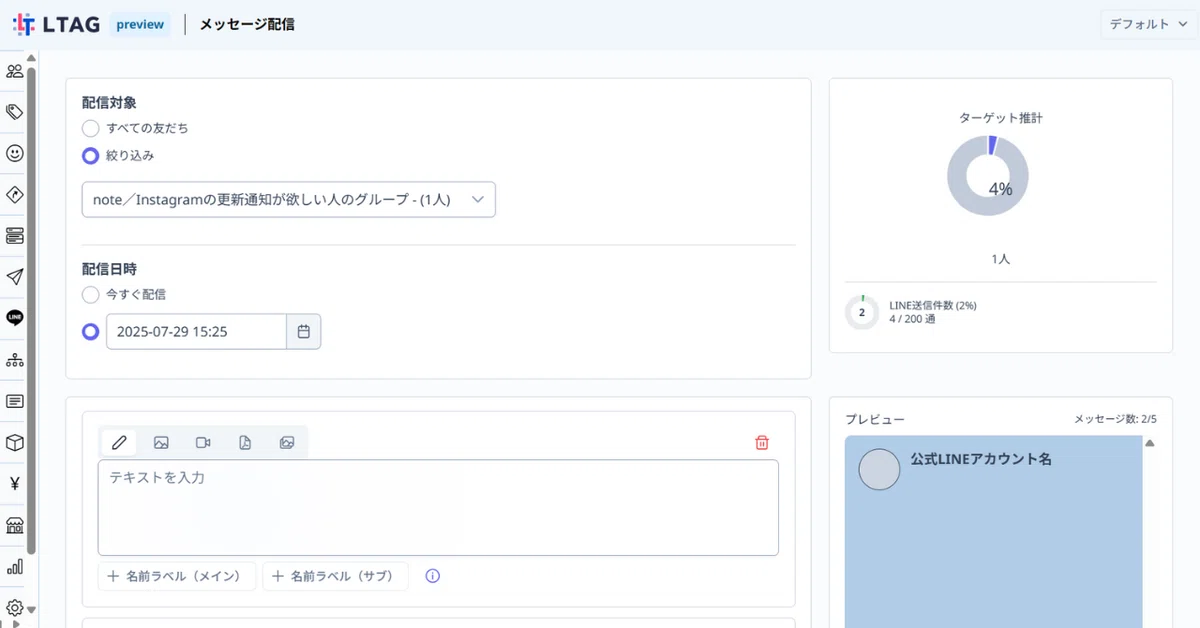Open the friends (people) sidebar icon
The height and width of the screenshot is (628, 1200).
click(x=14, y=71)
